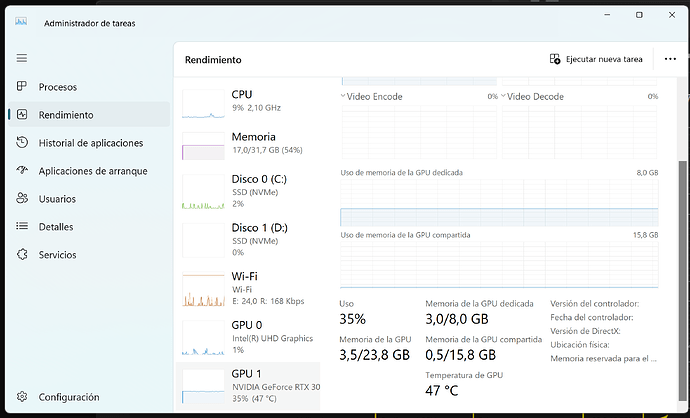Viewport: 690px width, 418px height.
Task: Click the Ubicación física label
Action: point(580,345)
